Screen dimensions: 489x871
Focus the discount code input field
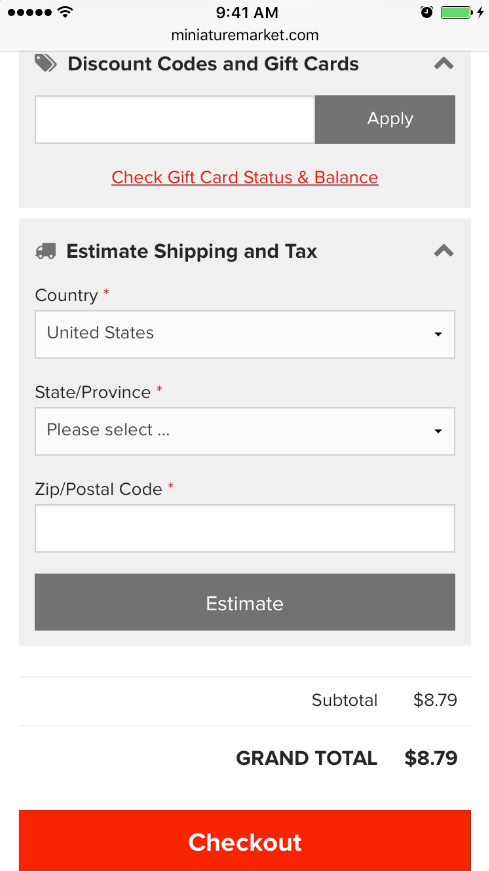[x=175, y=119]
